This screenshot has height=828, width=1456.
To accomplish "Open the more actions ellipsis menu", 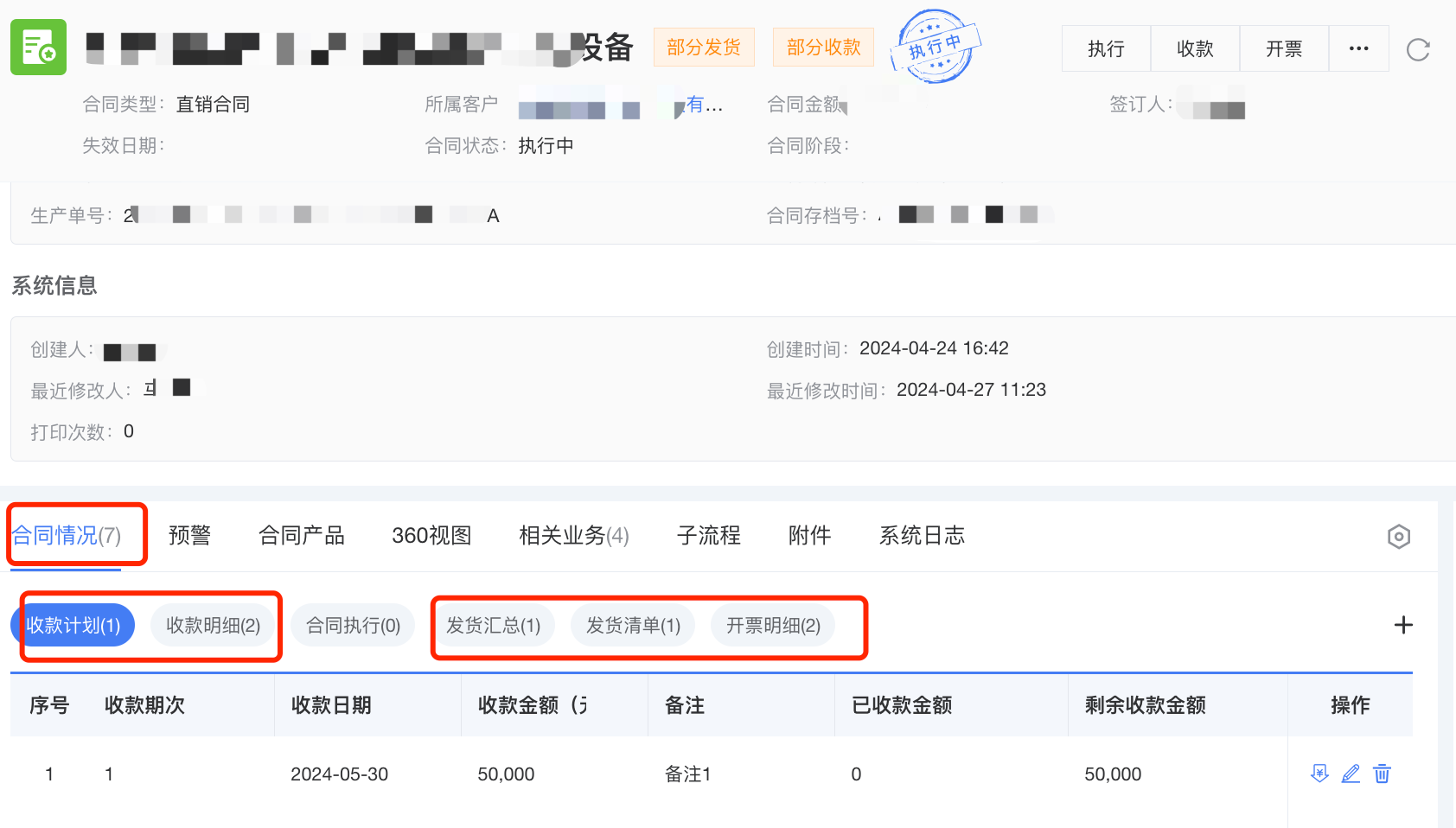I will (x=1358, y=48).
